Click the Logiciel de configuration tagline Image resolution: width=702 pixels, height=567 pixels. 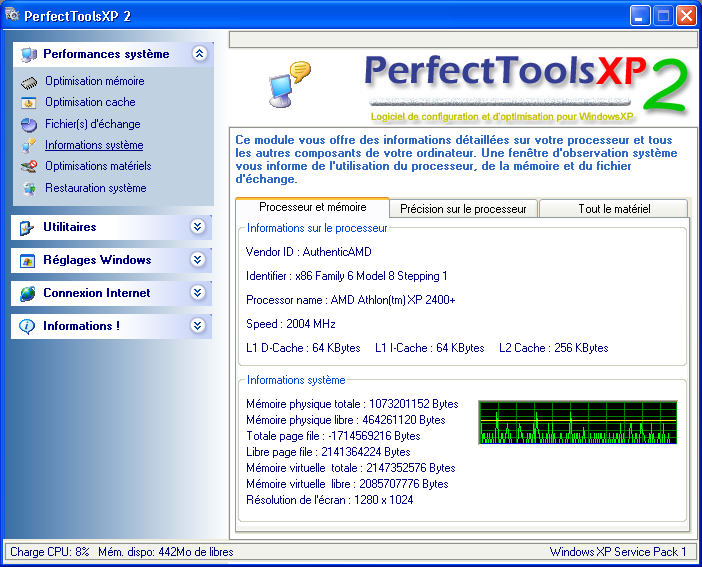tap(502, 117)
